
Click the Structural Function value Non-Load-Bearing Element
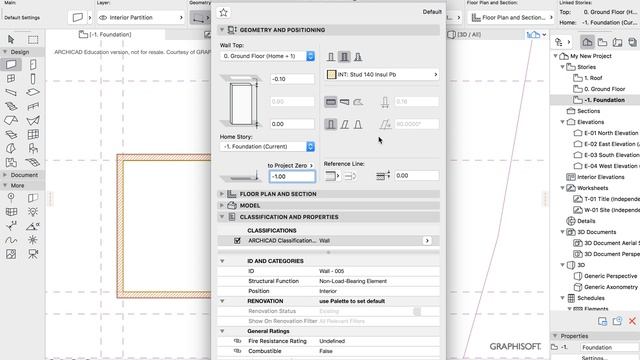click(353, 281)
